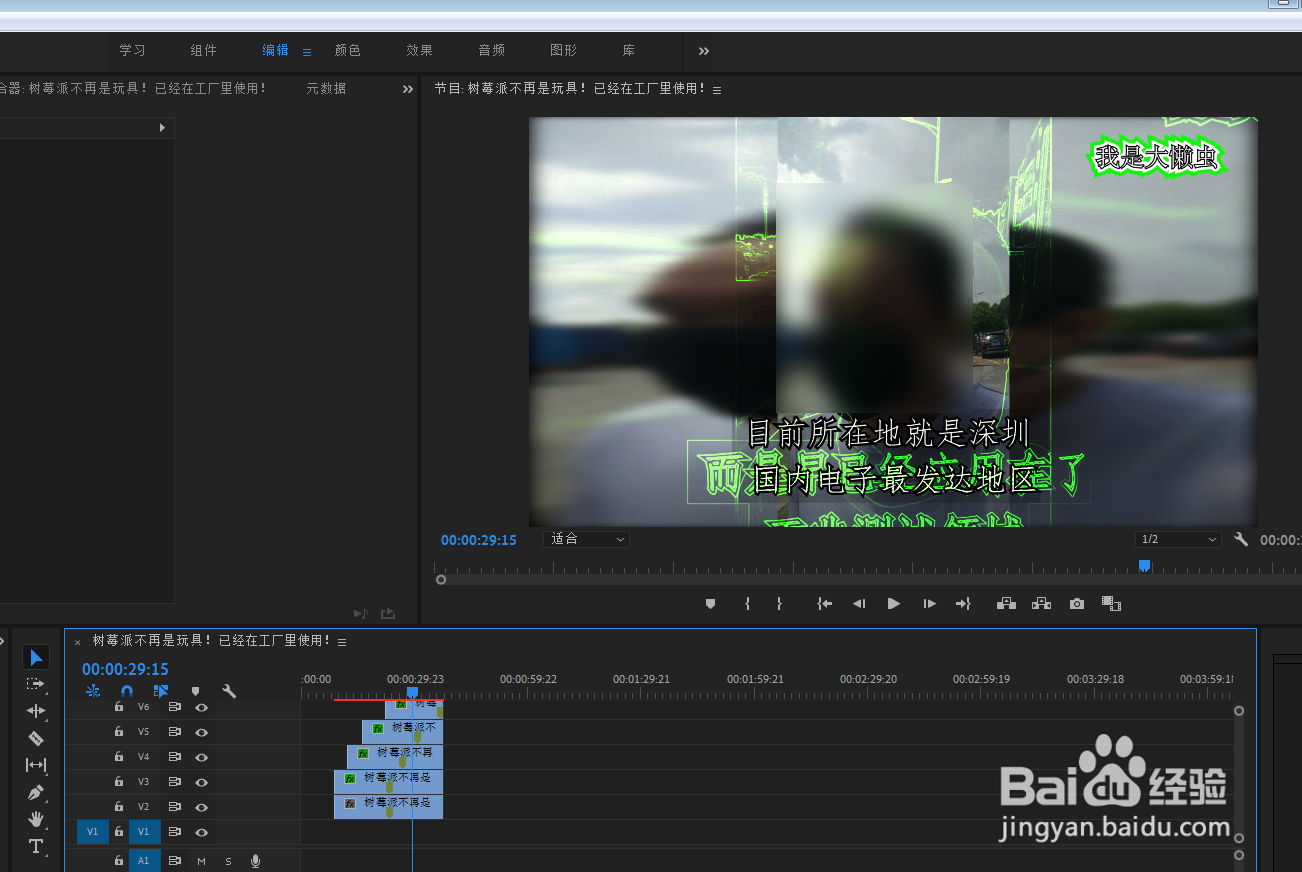
Task: Switch to 库 workspace
Action: [628, 50]
